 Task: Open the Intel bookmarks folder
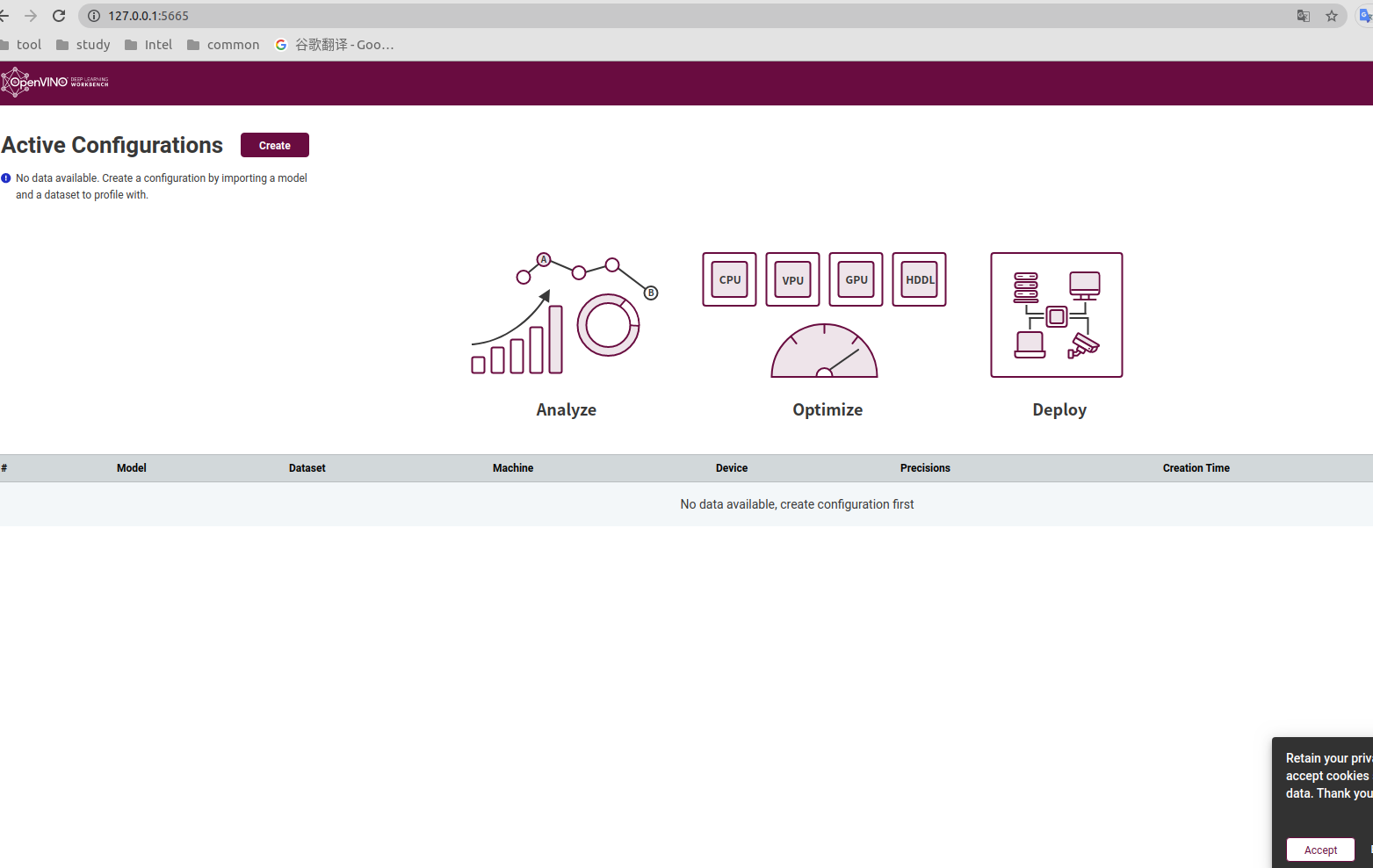[148, 45]
